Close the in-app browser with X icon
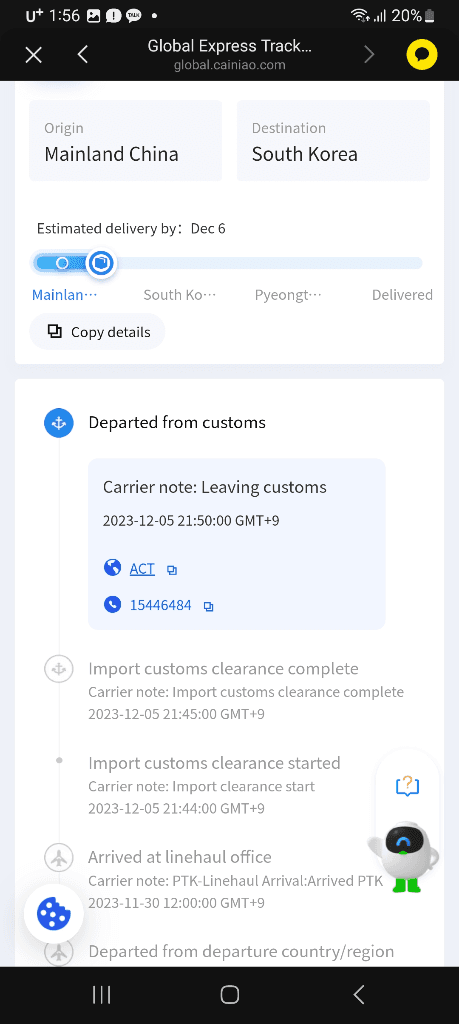Image resolution: width=459 pixels, height=1024 pixels. click(x=33, y=55)
